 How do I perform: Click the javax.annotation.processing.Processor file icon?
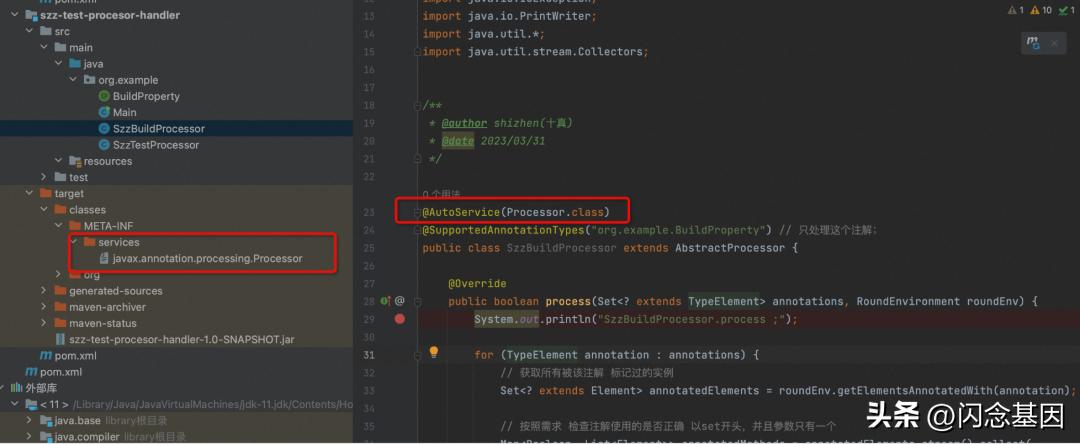coord(104,259)
